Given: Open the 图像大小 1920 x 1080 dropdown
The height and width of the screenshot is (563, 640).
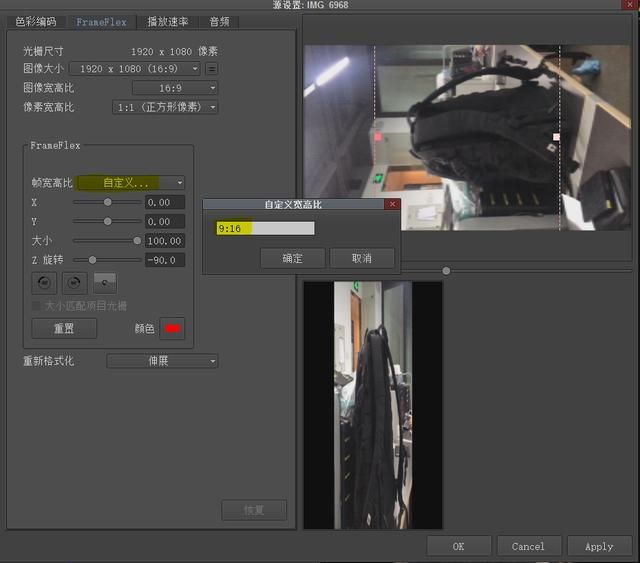Looking at the screenshot, I should (139, 69).
